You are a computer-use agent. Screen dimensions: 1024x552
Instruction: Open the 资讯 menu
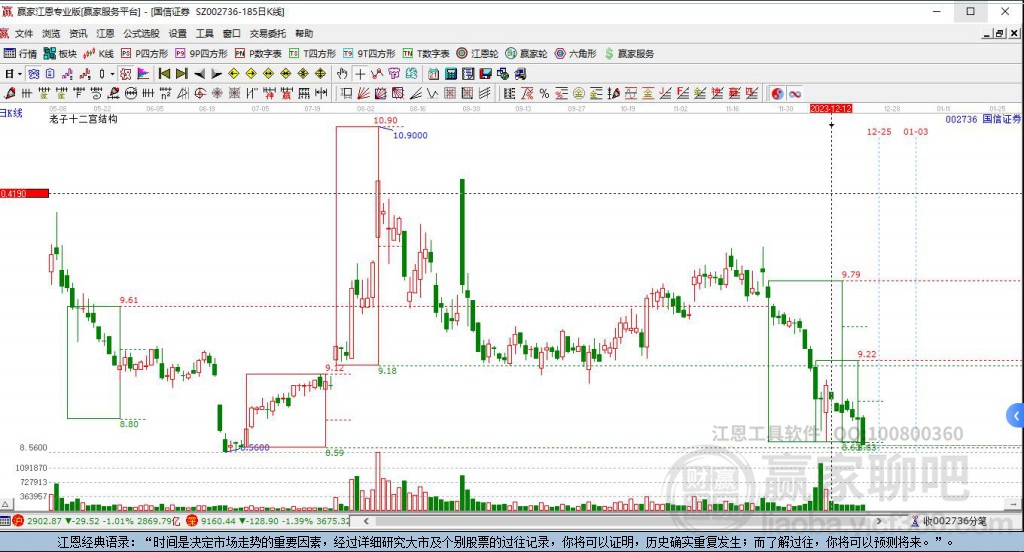click(78, 33)
